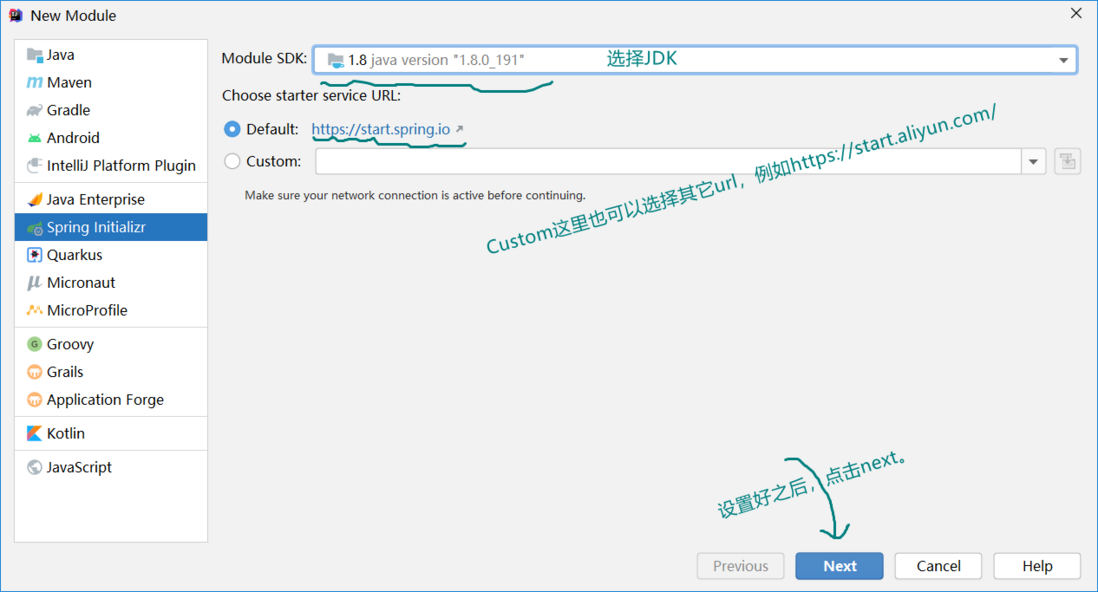Choose MicroProfile module type

111,310
